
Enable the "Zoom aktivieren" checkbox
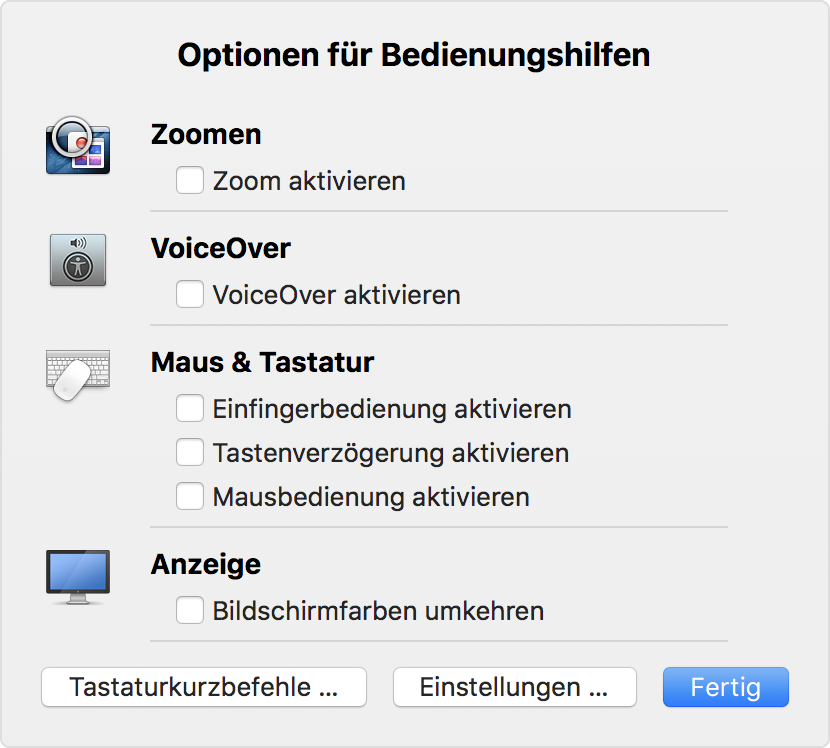click(x=189, y=180)
